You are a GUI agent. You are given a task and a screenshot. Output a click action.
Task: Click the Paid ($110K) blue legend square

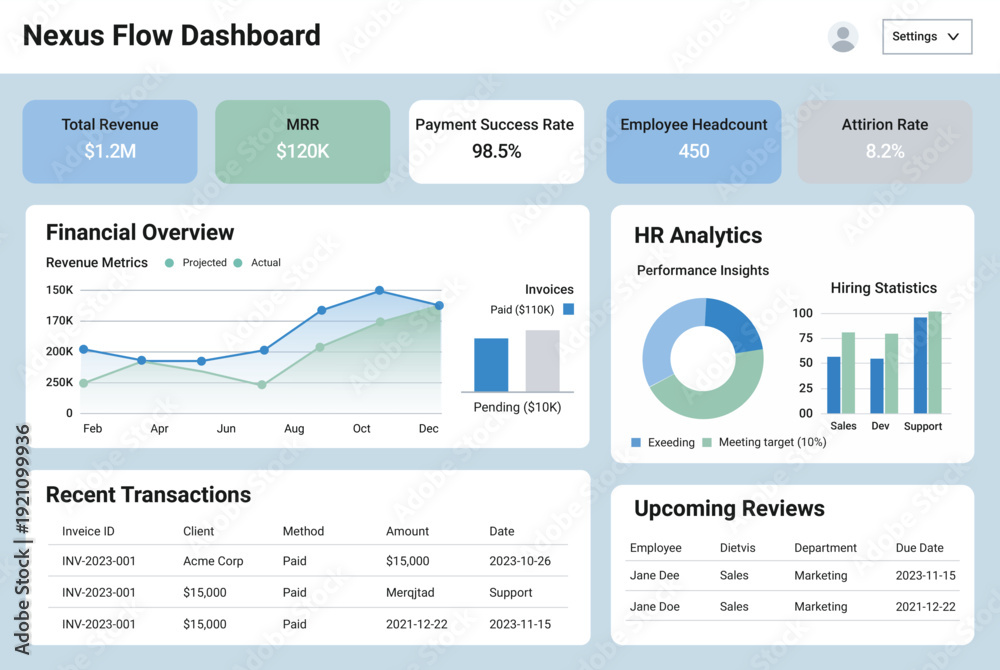(568, 309)
